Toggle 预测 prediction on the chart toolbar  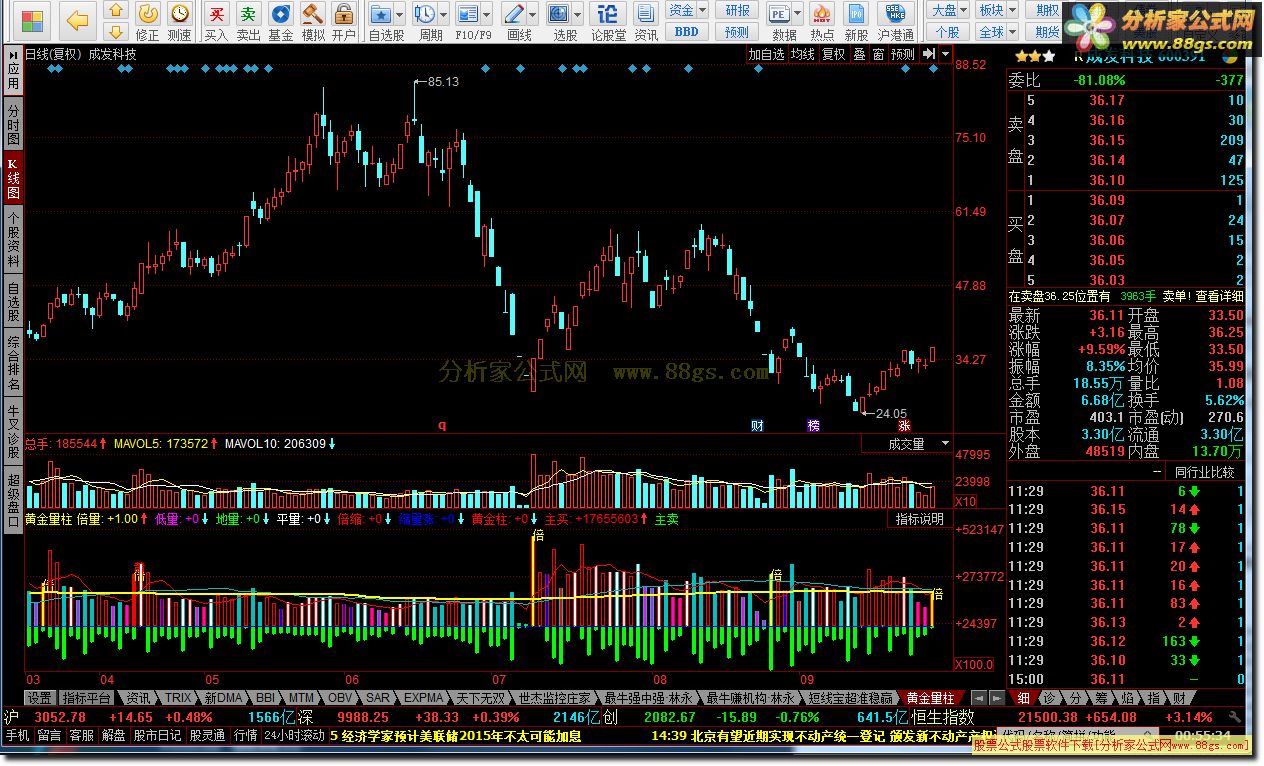point(902,54)
